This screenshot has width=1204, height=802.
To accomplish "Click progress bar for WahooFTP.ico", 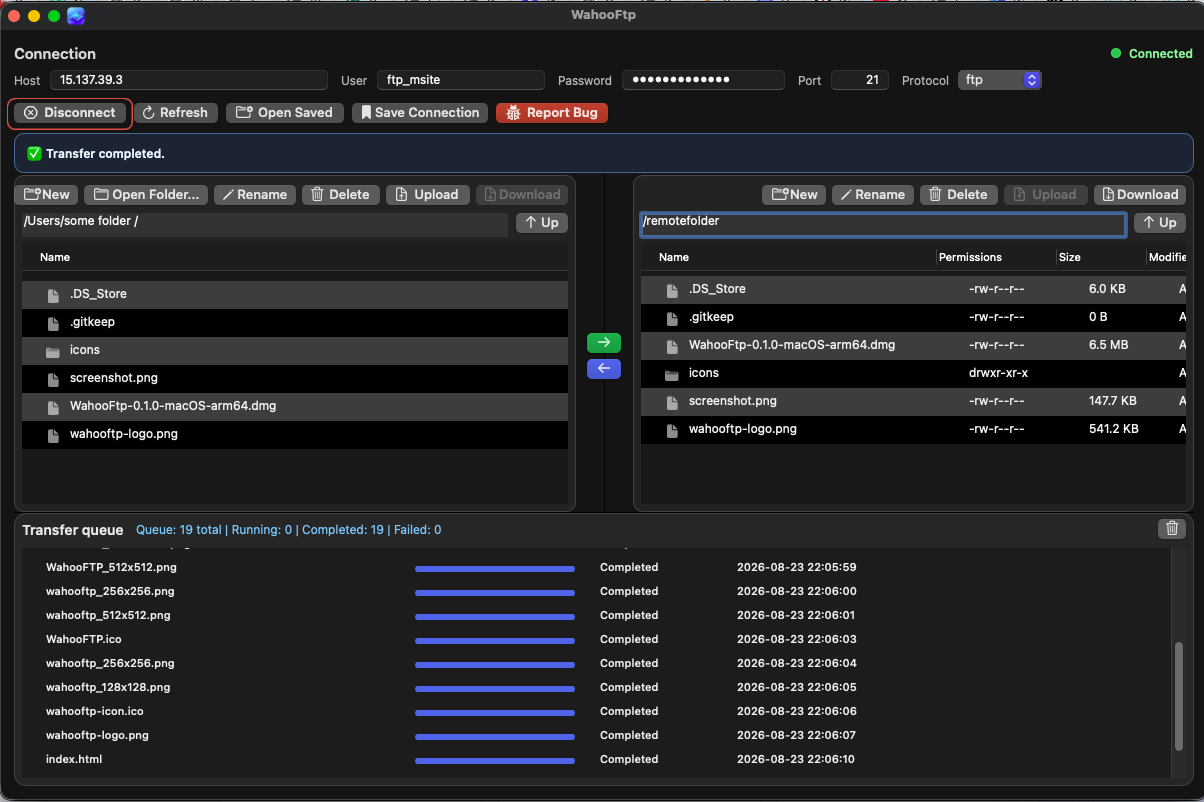I will [495, 640].
